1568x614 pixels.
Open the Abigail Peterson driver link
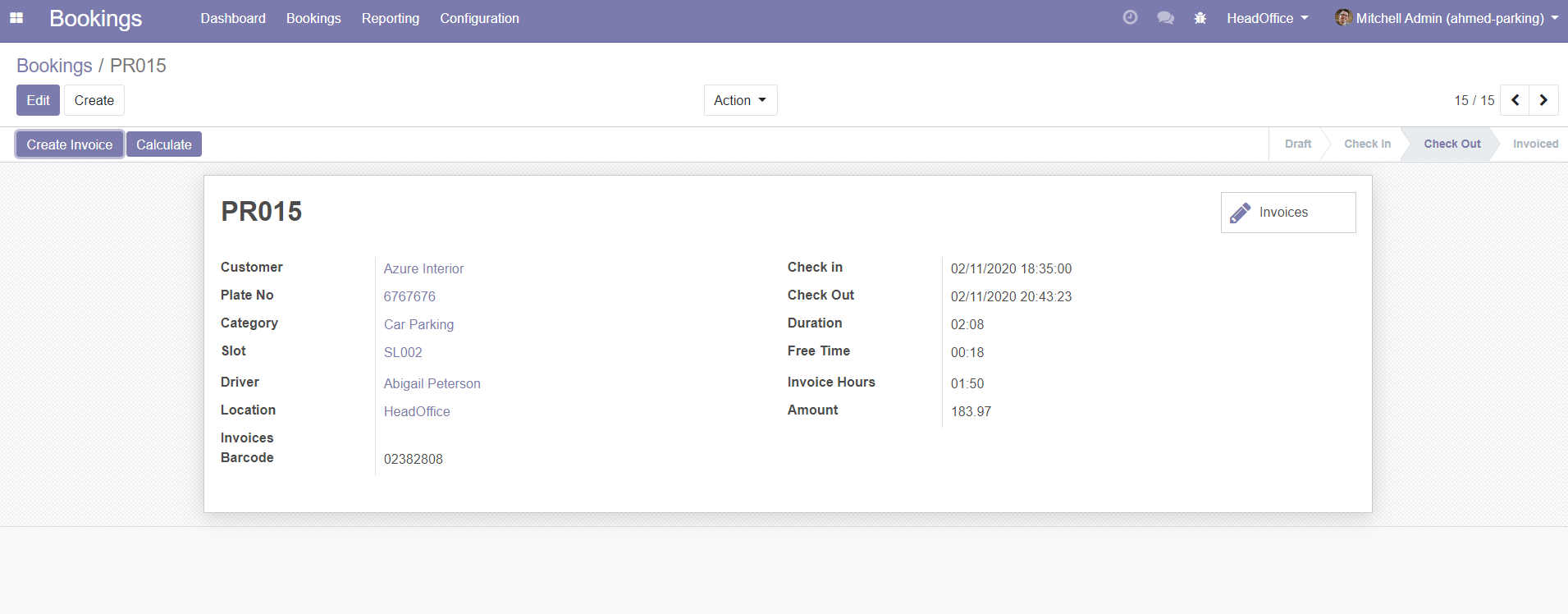click(x=432, y=383)
